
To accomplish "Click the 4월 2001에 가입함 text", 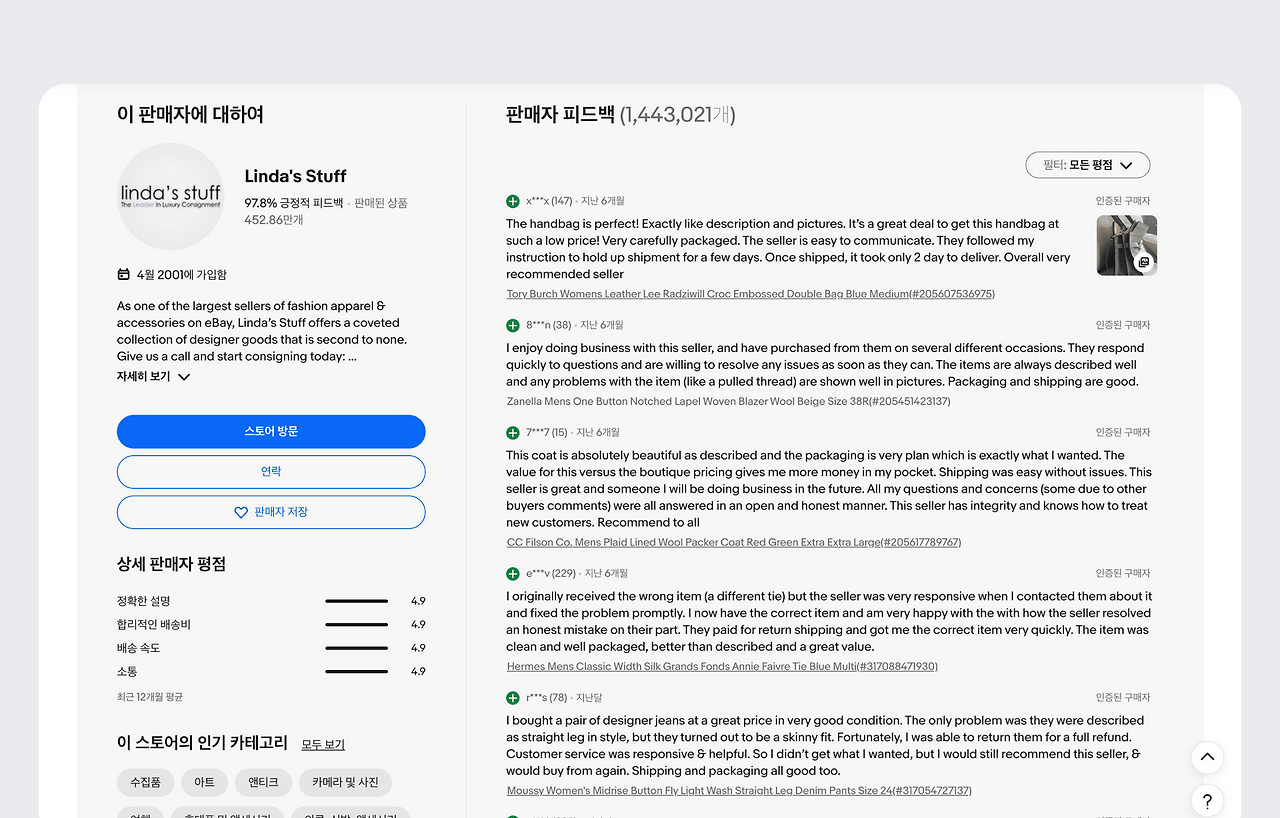I will click(182, 274).
